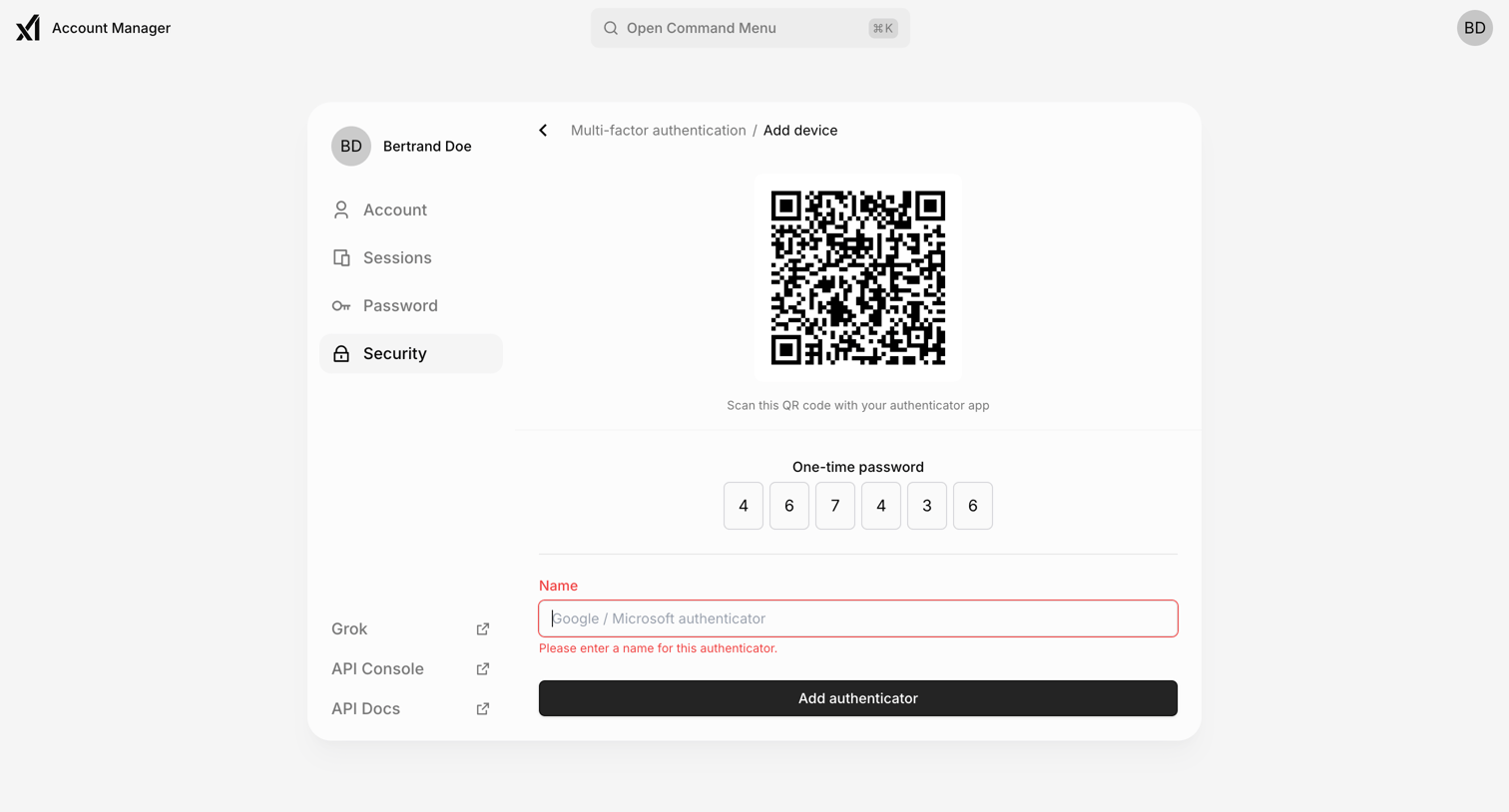Click the Add authenticator button
The image size is (1509, 812).
tap(858, 698)
